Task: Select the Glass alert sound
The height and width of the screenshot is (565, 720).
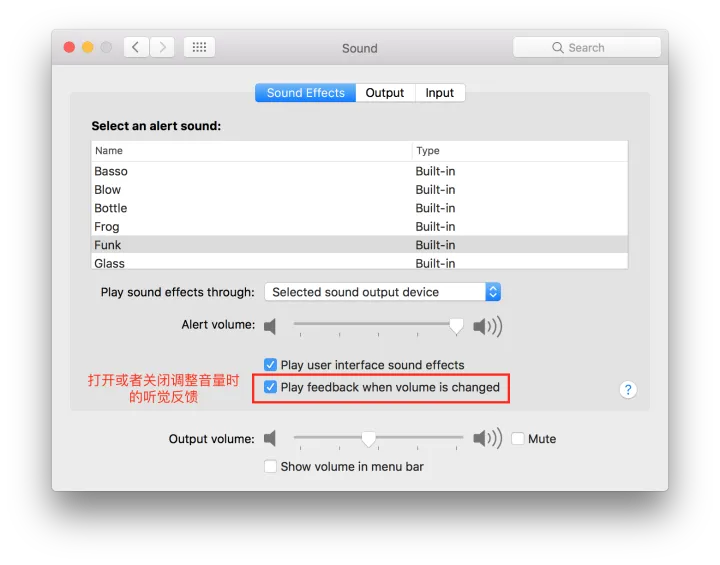Action: [x=360, y=261]
